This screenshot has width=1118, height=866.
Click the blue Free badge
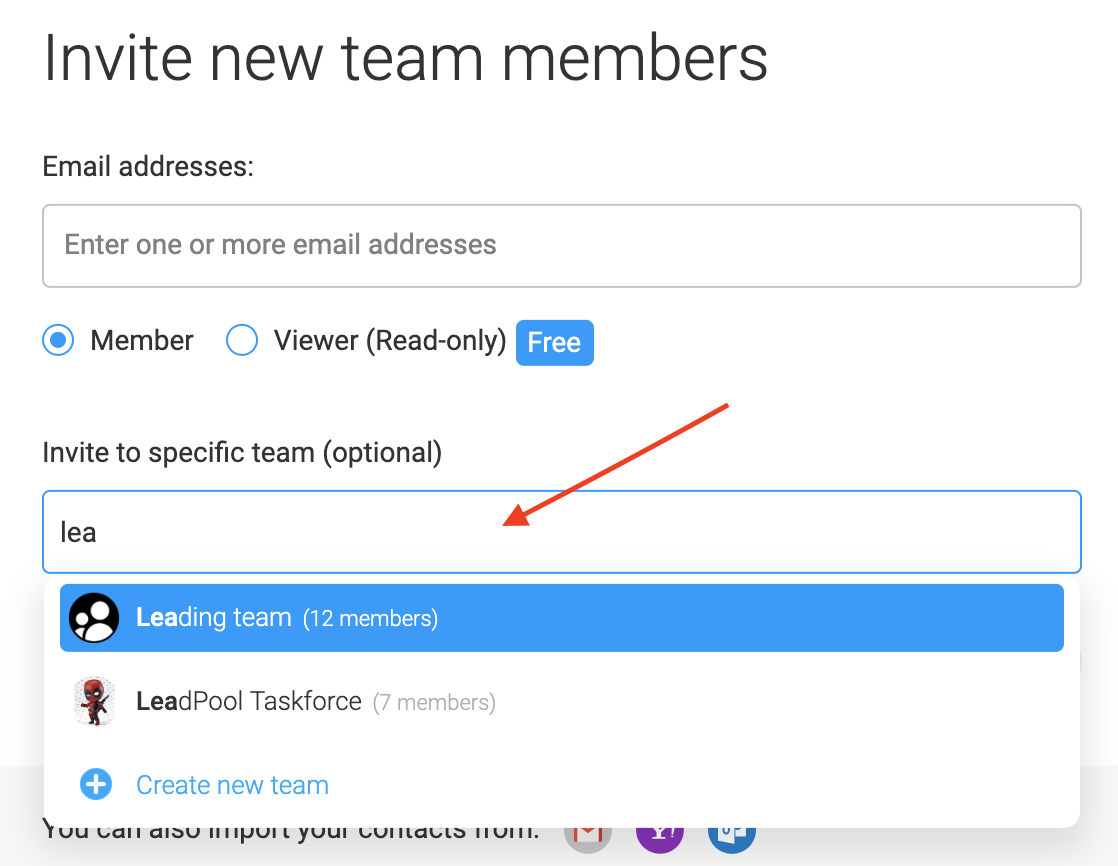coord(555,343)
